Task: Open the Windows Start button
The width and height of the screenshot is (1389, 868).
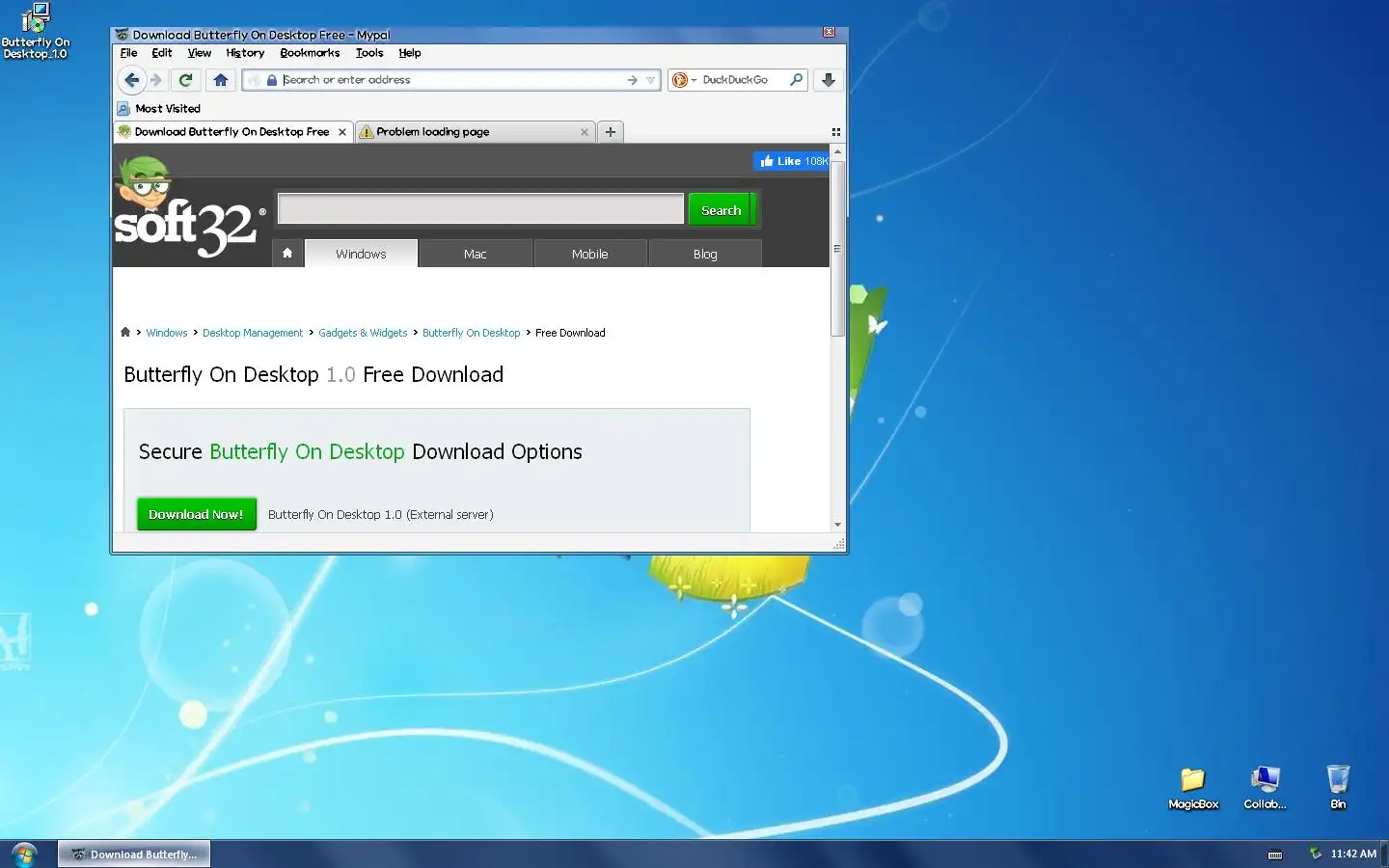Action: pyautogui.click(x=24, y=854)
